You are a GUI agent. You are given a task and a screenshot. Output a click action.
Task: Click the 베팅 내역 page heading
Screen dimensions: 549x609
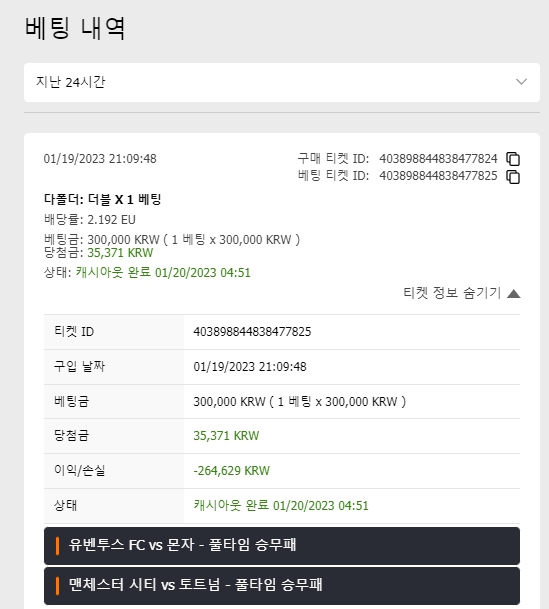75,28
